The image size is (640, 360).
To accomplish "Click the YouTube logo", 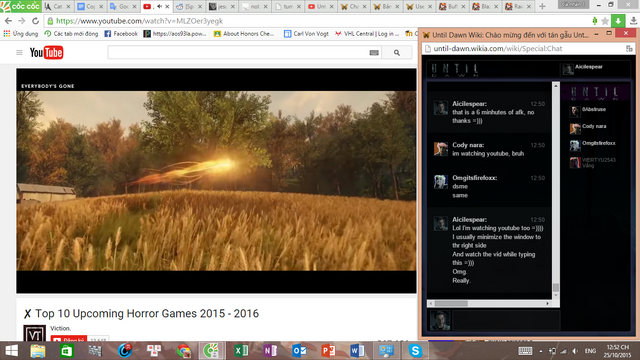I will (46, 53).
